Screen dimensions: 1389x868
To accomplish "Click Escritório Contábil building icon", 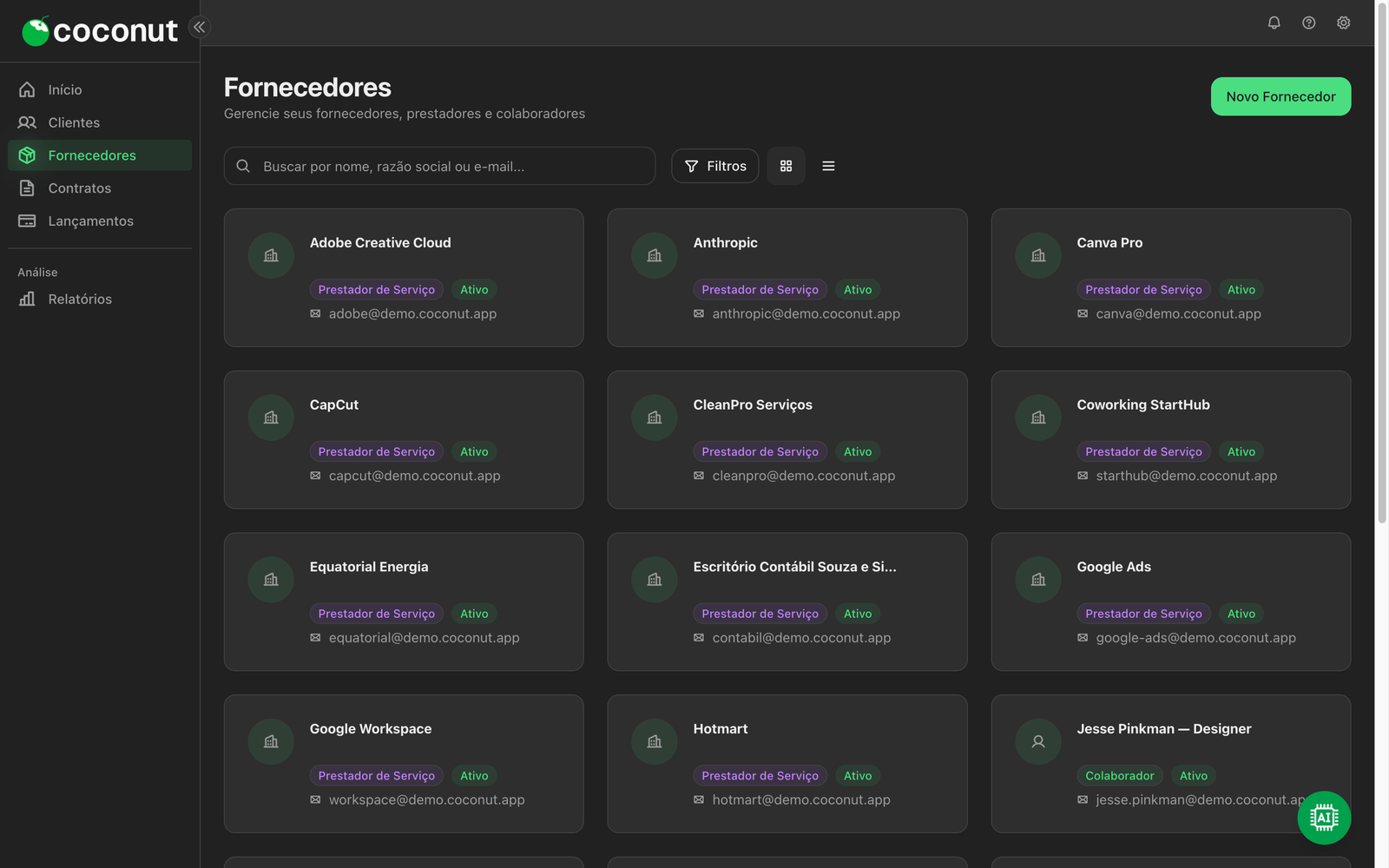I will pyautogui.click(x=655, y=580).
